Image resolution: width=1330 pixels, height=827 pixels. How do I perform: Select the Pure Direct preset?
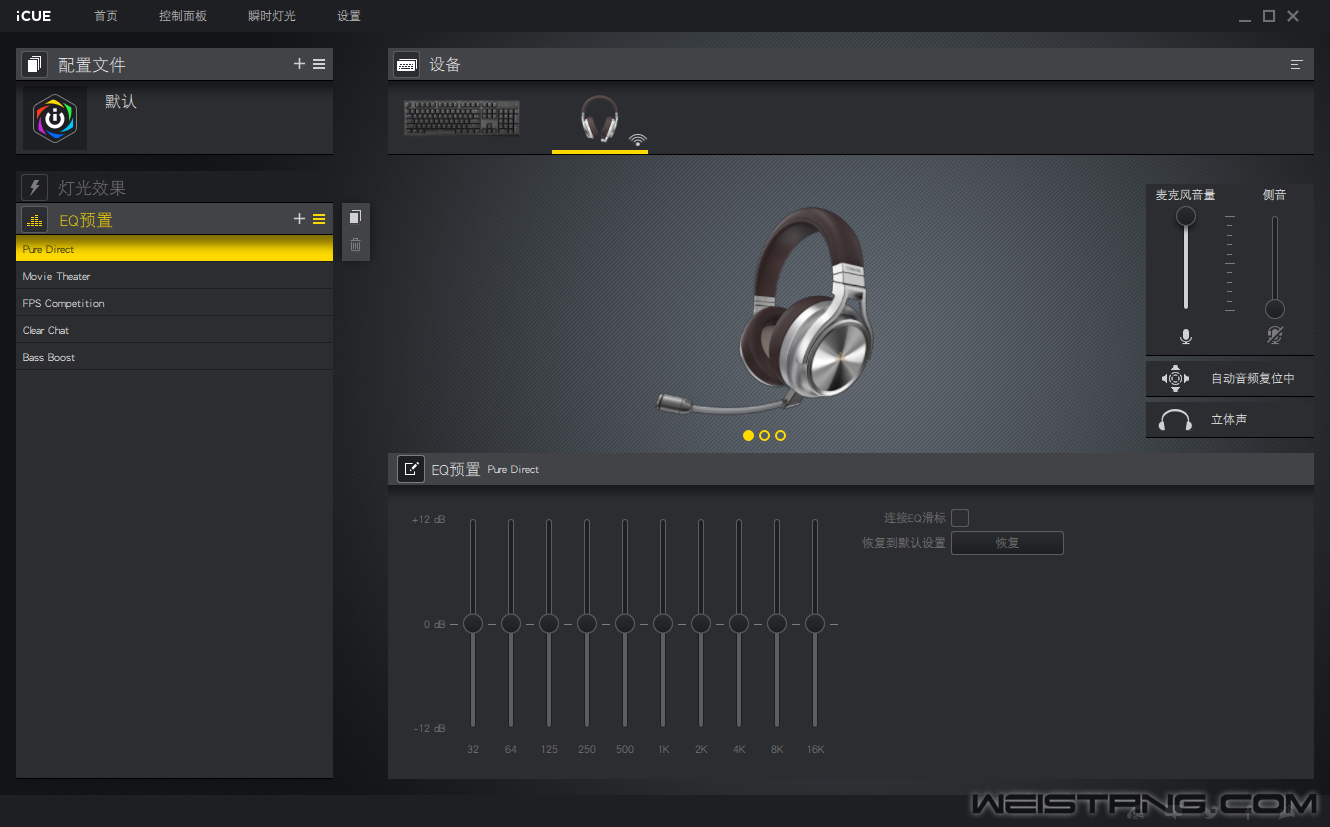174,249
